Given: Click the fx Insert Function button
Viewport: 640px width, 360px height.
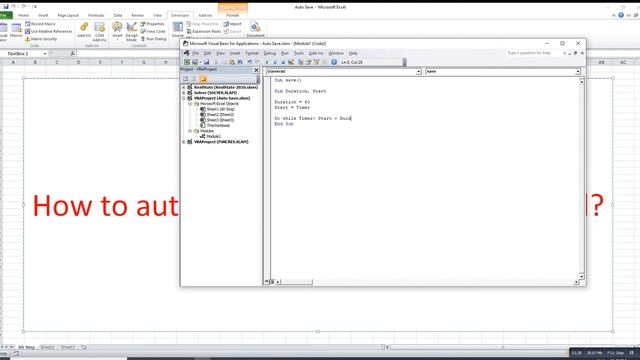Looking at the screenshot, I should 73,53.
